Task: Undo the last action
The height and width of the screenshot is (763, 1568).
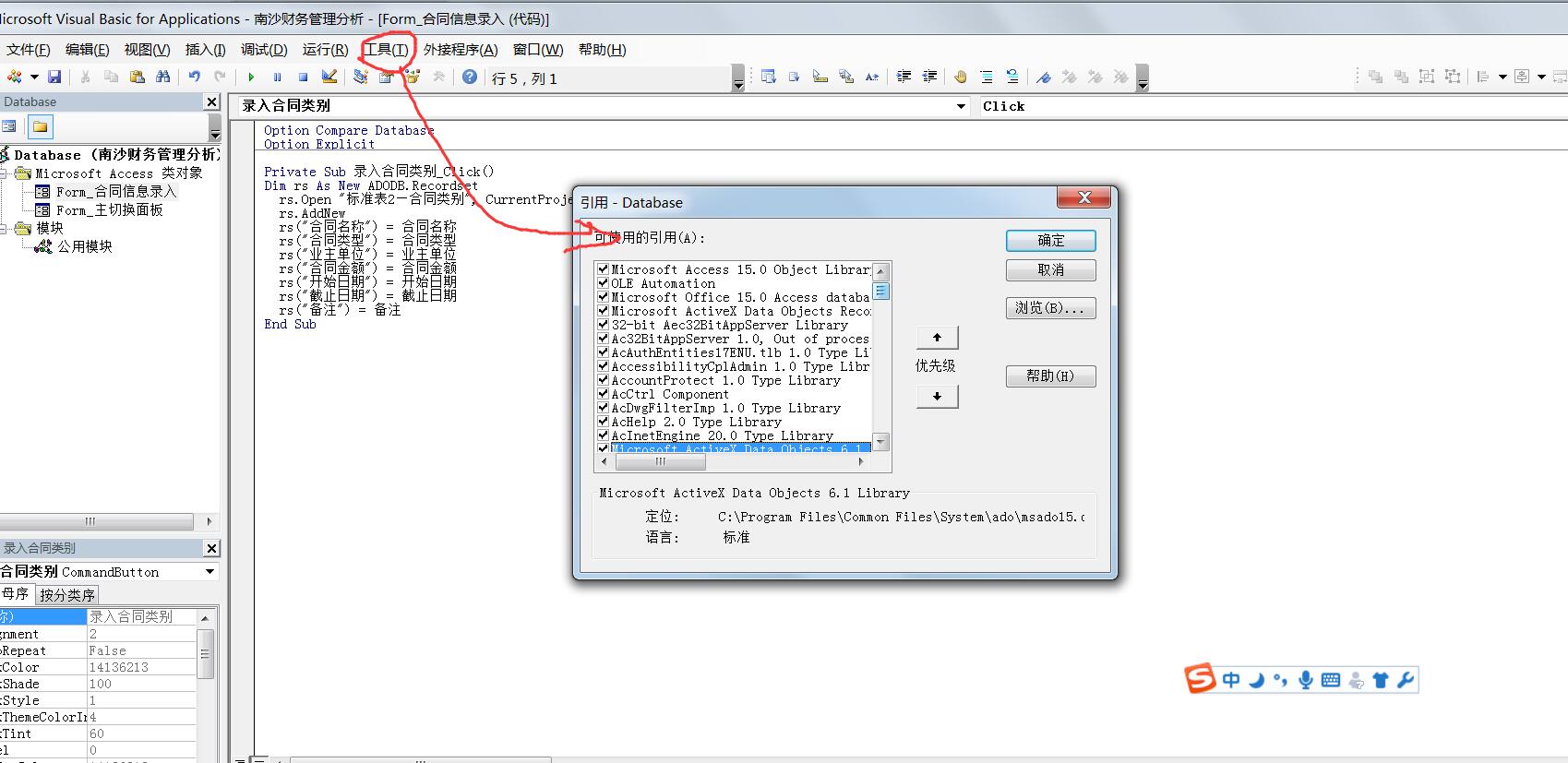Action: (194, 77)
